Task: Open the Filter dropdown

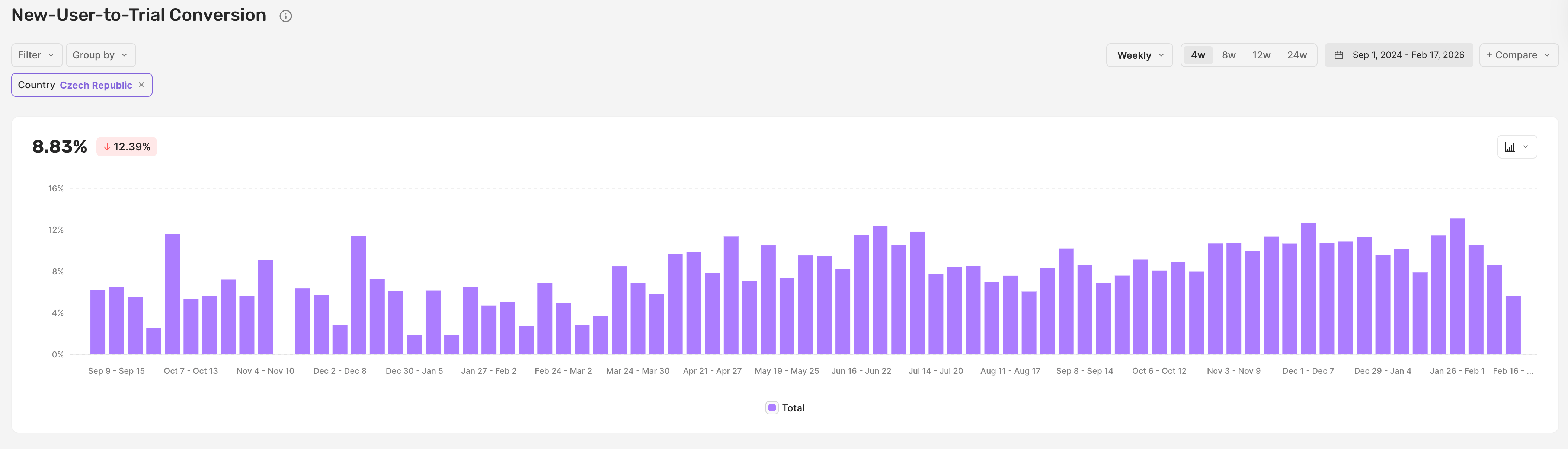Action: click(36, 55)
